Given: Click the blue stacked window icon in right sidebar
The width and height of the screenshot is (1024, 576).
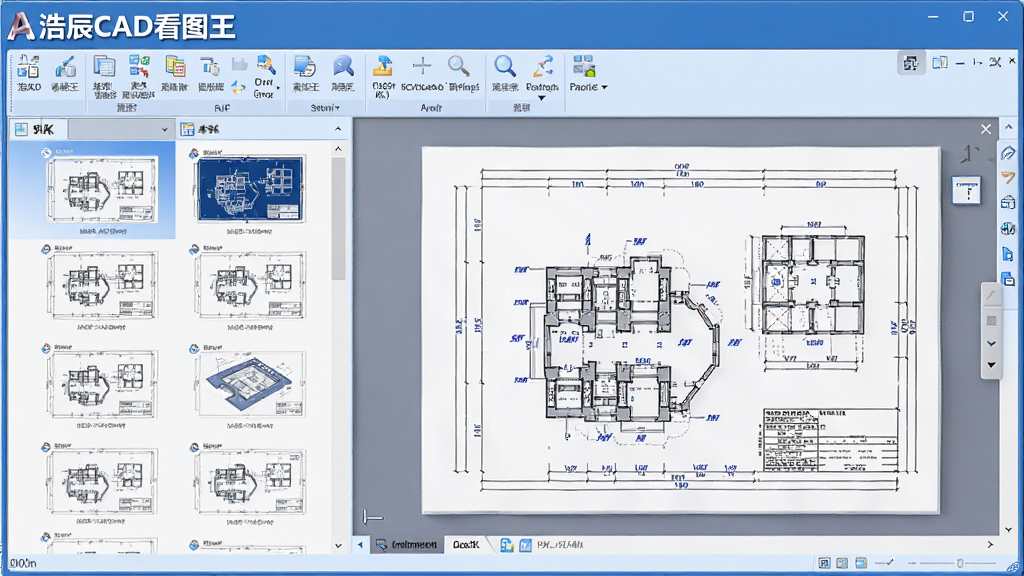Looking at the screenshot, I should coord(1008,280).
